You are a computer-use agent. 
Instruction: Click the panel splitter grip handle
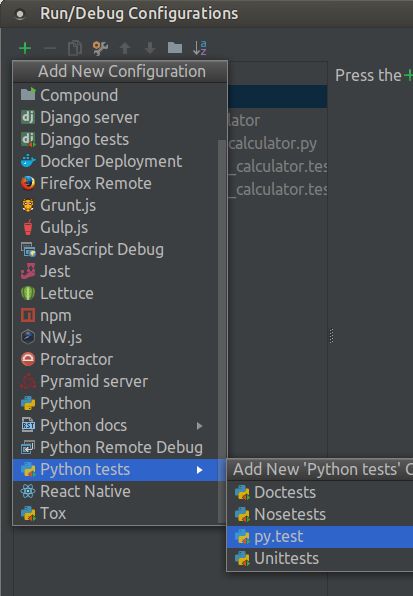[331, 336]
